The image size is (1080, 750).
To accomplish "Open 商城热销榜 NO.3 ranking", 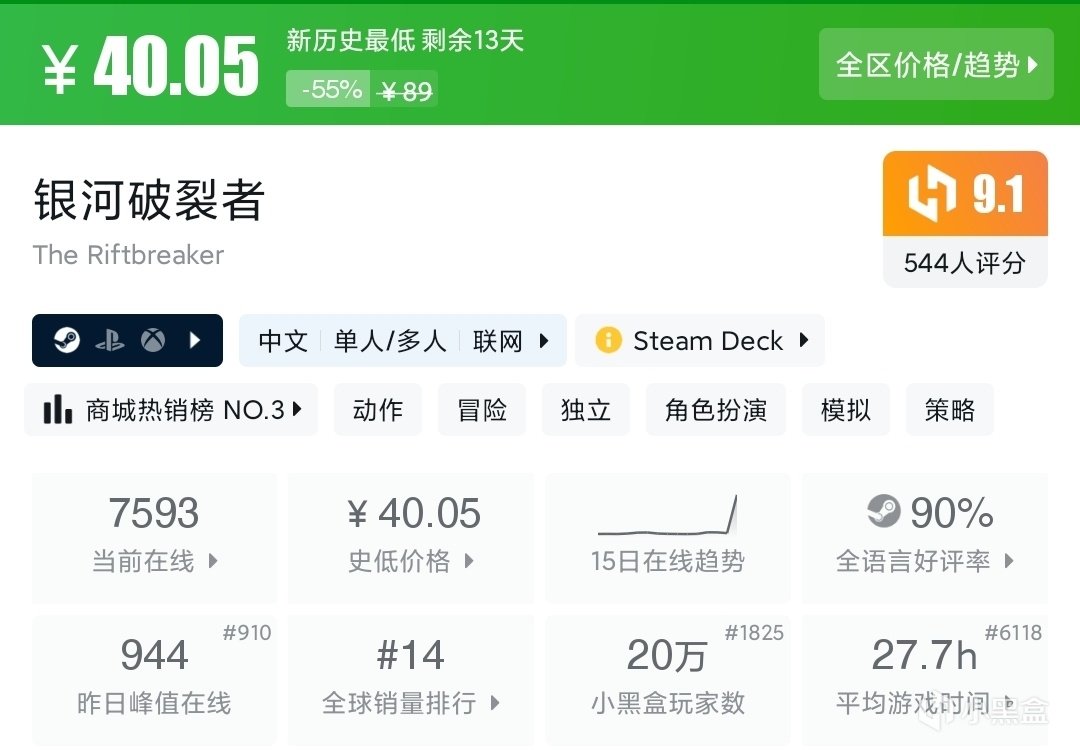I will click(171, 410).
